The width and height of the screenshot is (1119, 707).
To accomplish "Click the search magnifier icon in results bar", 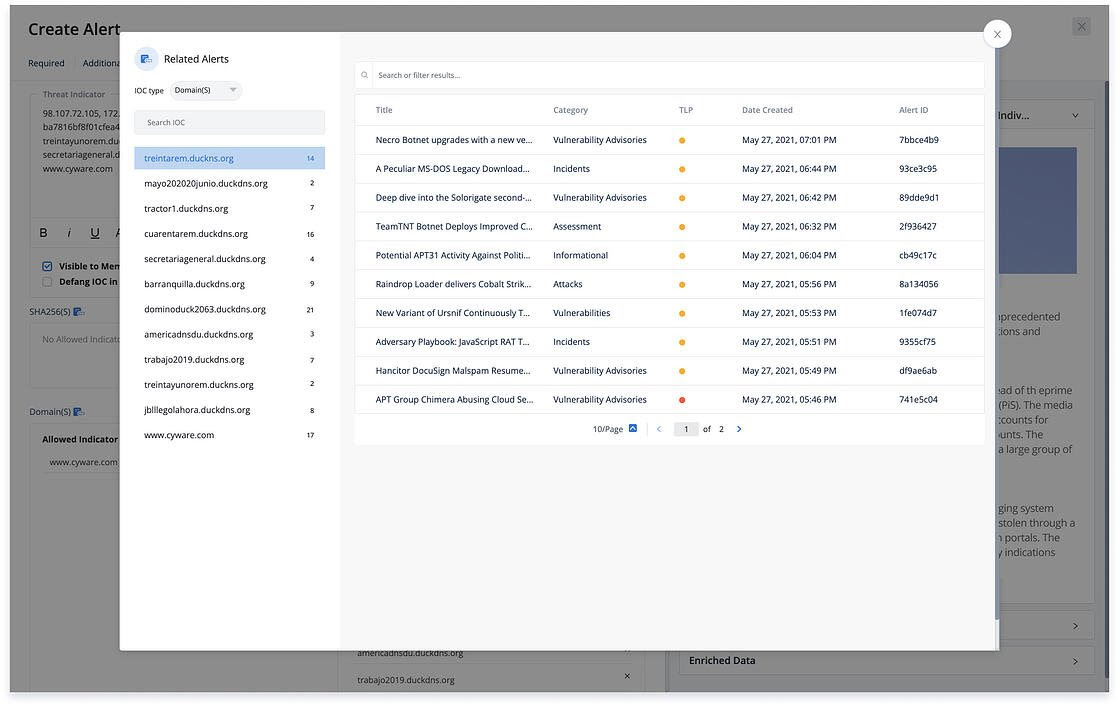I will (x=365, y=75).
